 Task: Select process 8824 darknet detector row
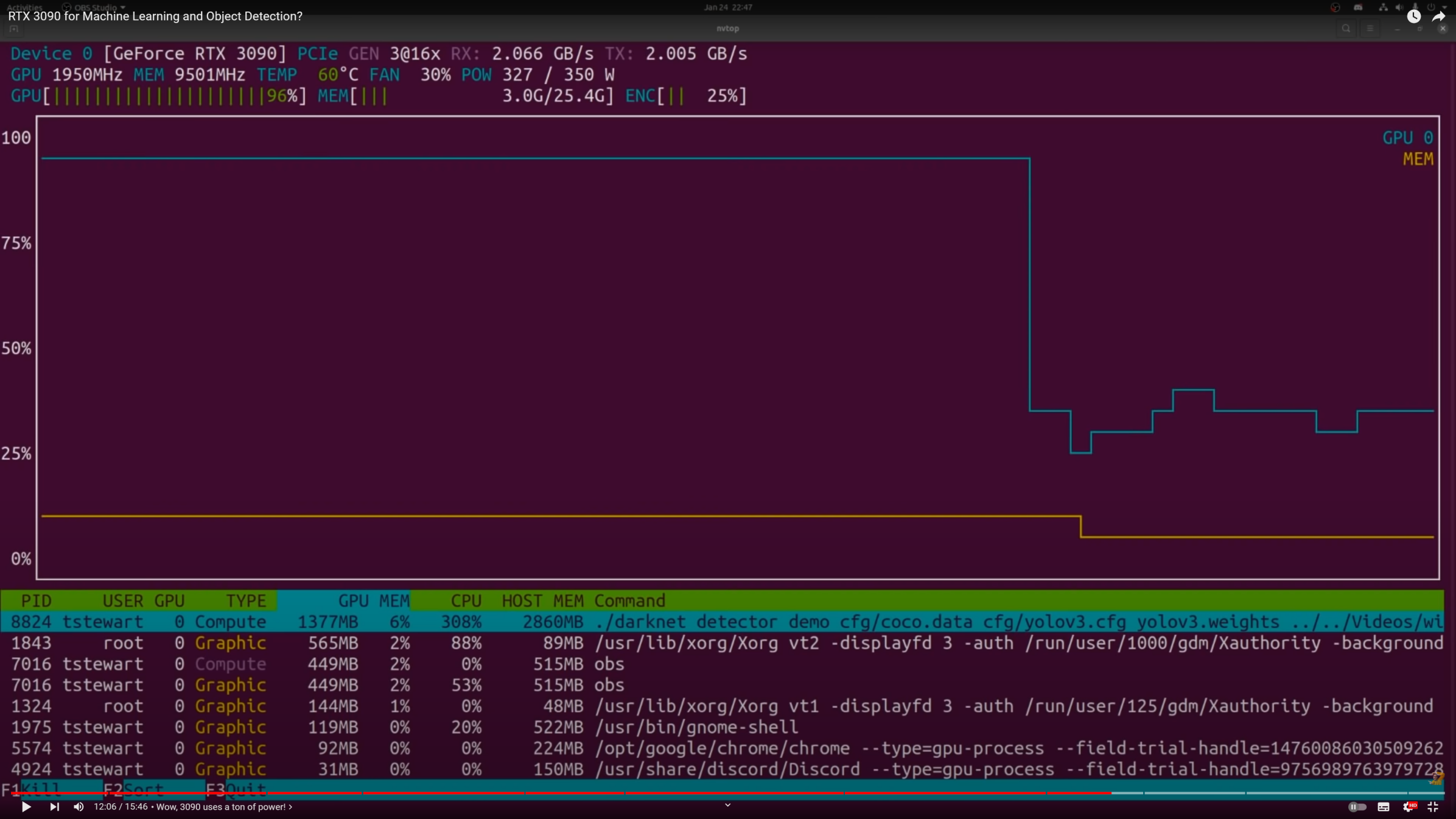(722, 622)
